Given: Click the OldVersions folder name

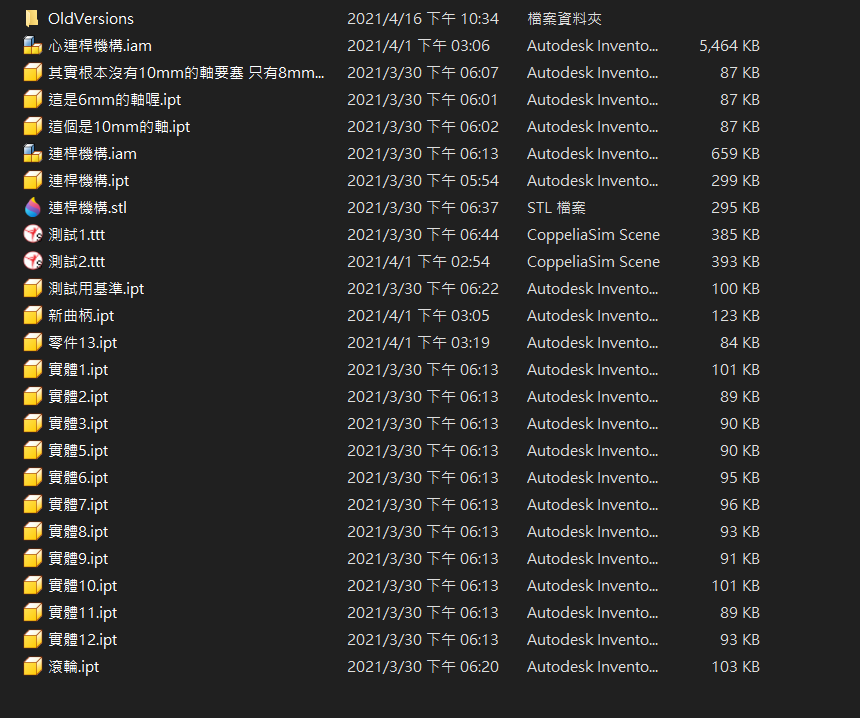Looking at the screenshot, I should tap(90, 19).
